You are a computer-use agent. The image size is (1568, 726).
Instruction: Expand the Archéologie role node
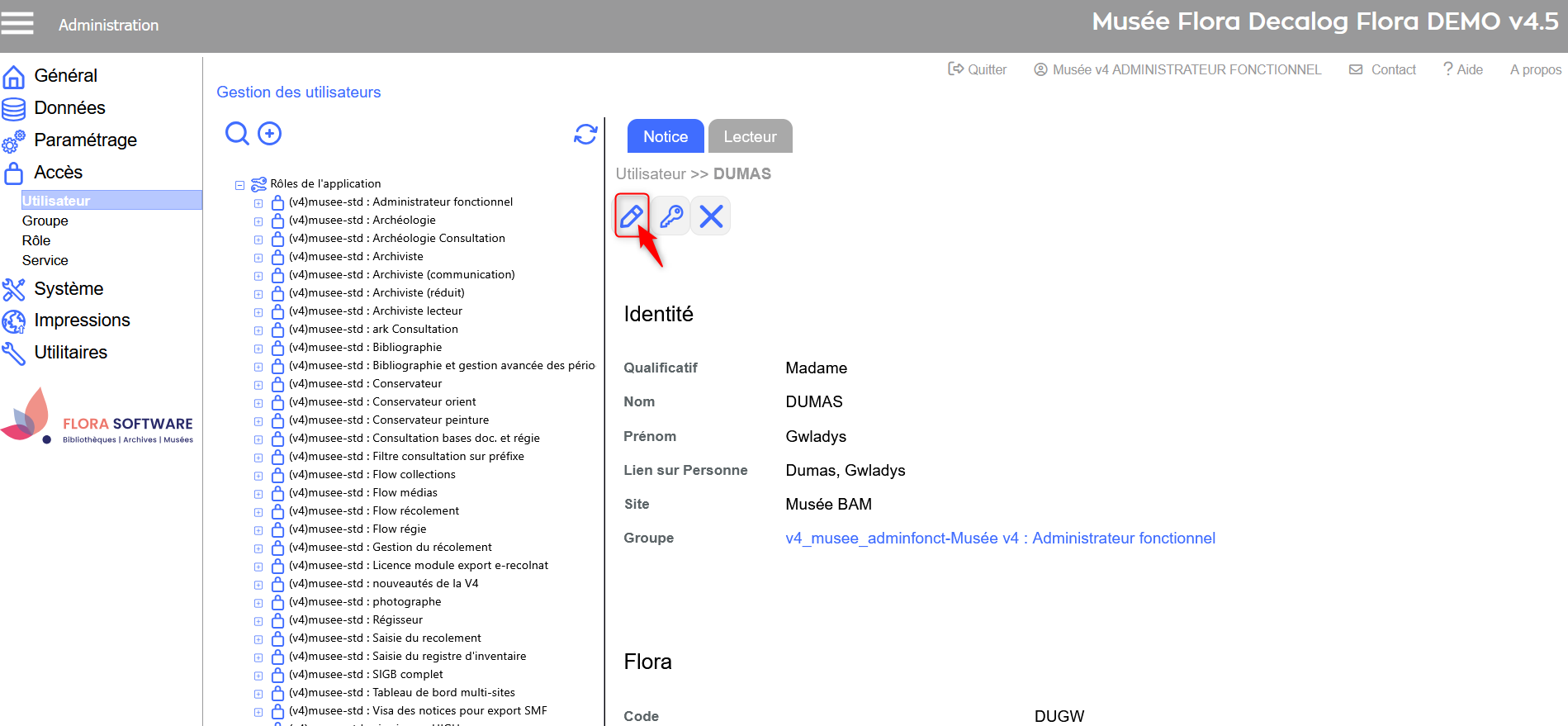[x=258, y=221]
